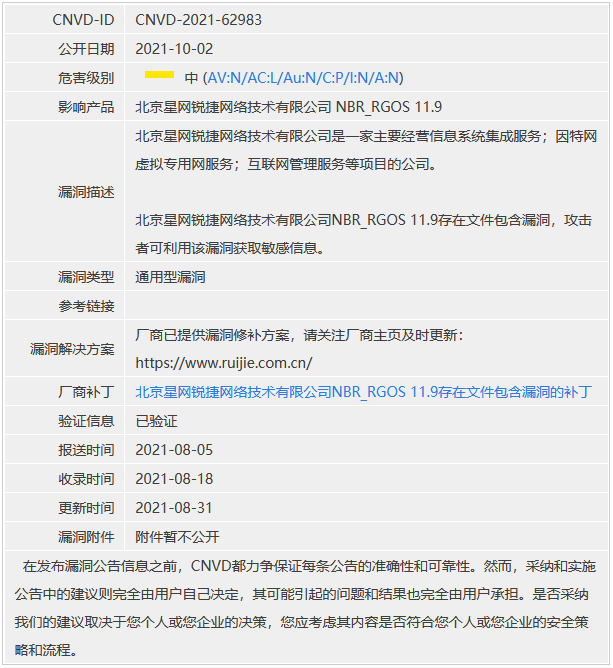Click the 报送时间 label
Image resolution: width=613 pixels, height=668 pixels.
coord(86,450)
